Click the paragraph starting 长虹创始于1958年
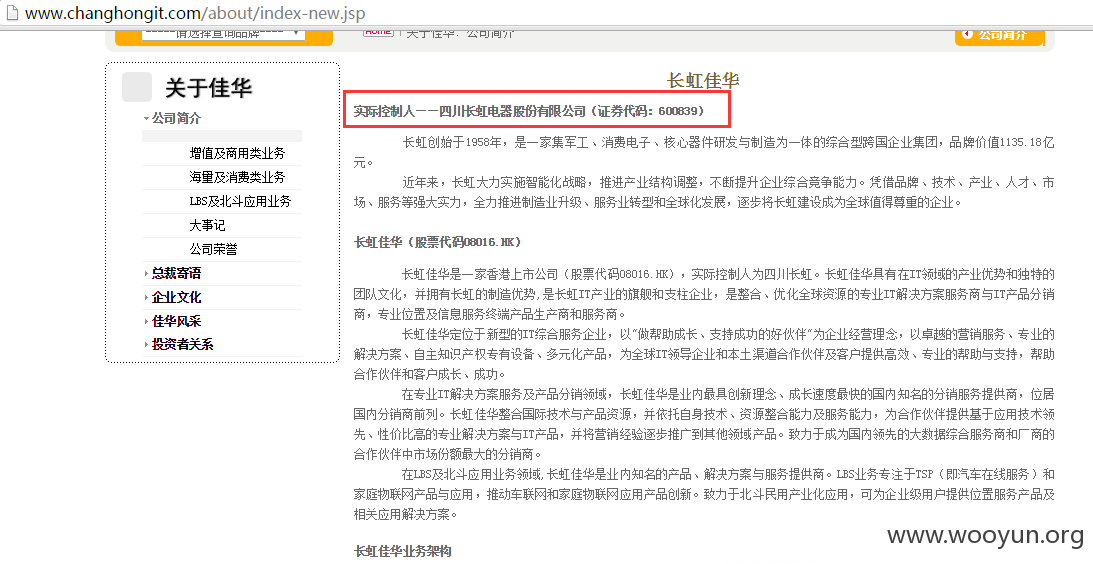 click(704, 153)
